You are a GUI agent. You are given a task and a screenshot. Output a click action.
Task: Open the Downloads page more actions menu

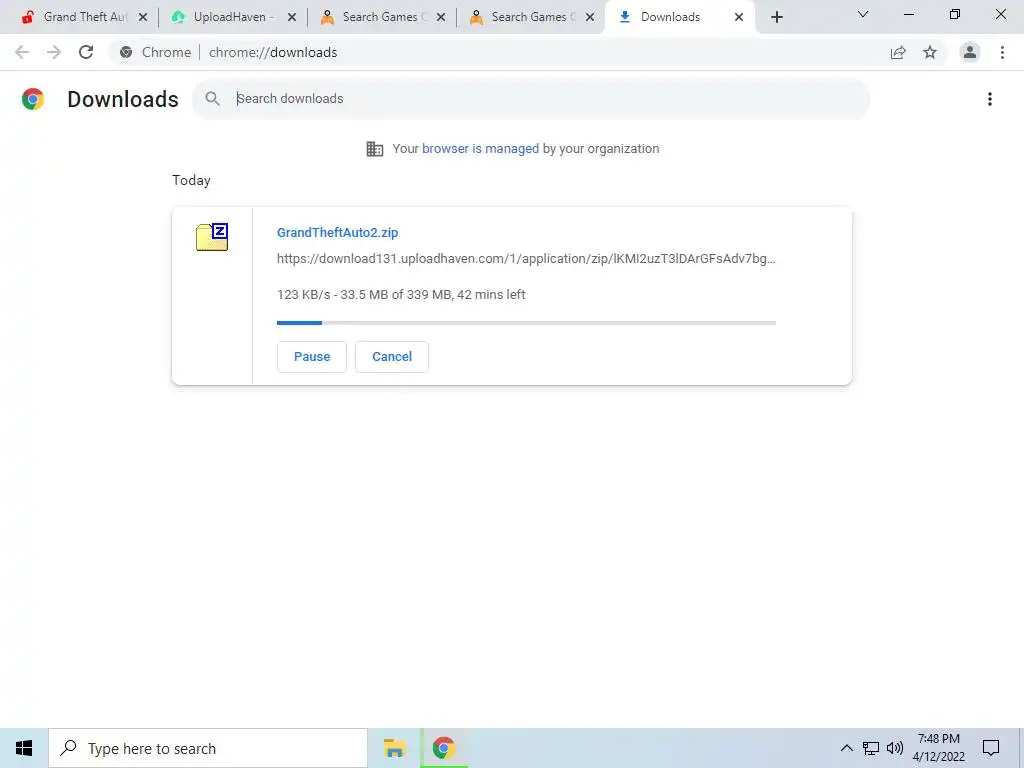[x=990, y=99]
